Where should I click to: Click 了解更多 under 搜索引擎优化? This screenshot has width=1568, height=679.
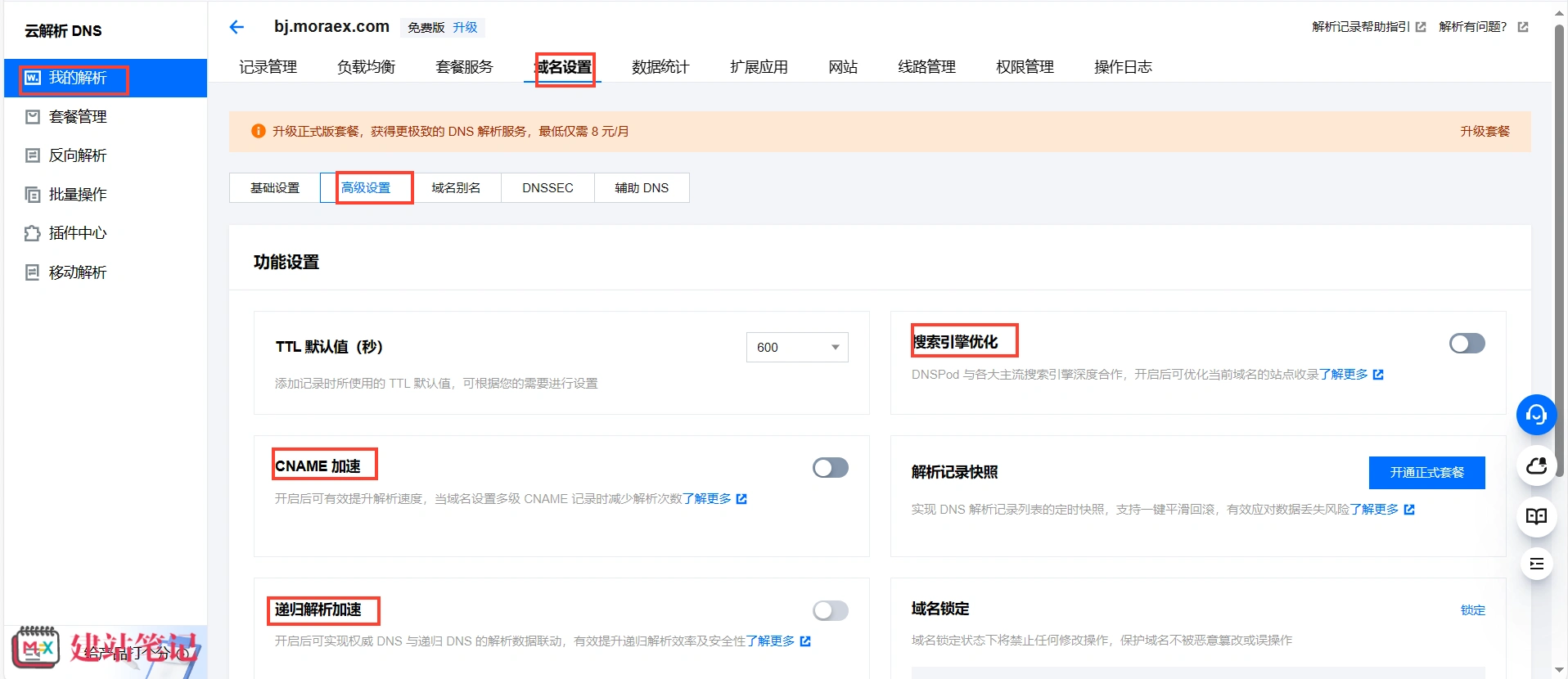click(x=1343, y=375)
